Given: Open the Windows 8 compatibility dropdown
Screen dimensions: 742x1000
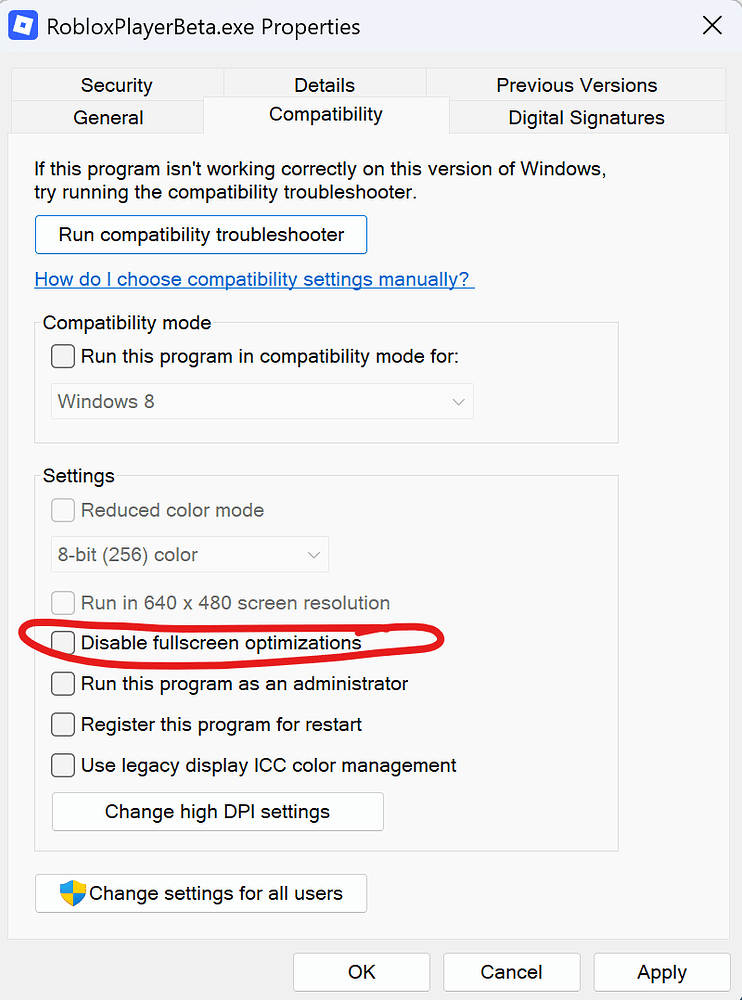Looking at the screenshot, I should point(262,401).
